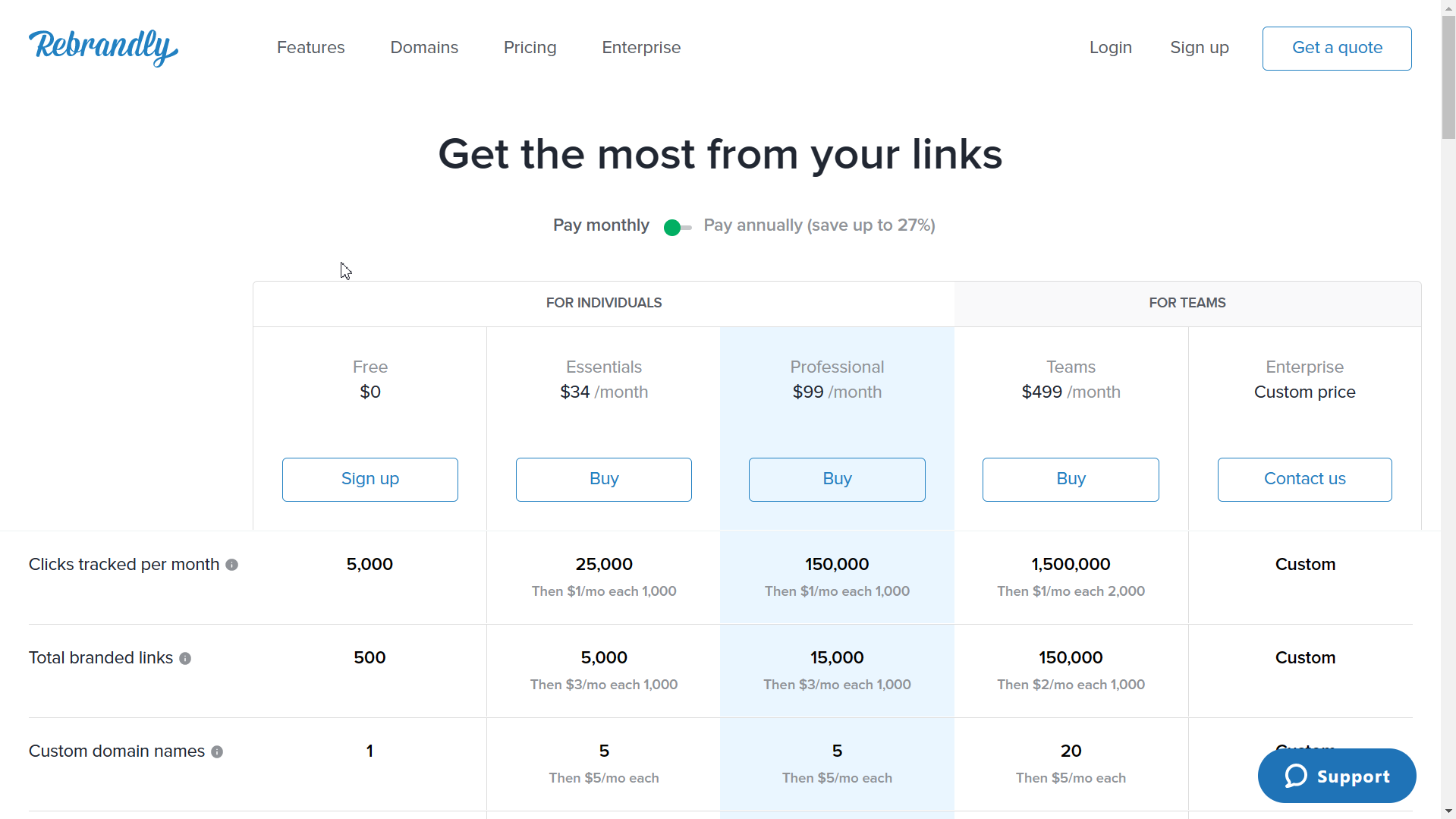
Task: Open info icon for Clicks tracked per month
Action: point(232,565)
